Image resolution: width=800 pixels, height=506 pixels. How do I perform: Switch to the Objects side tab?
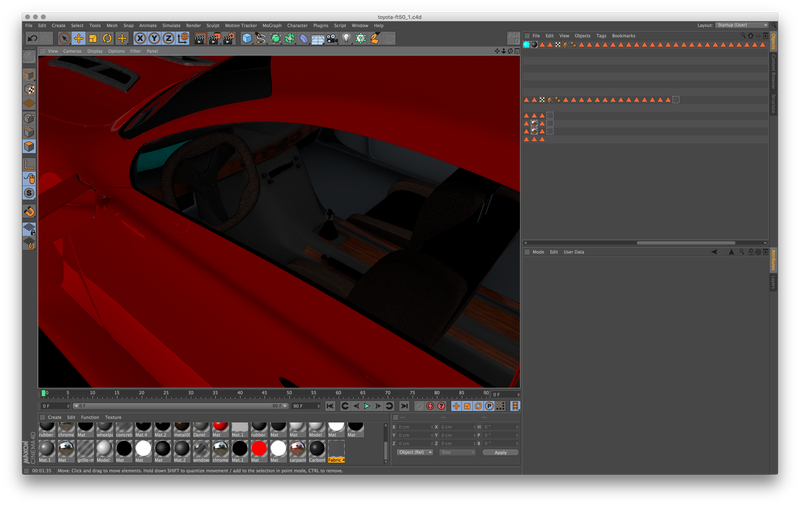coord(773,42)
